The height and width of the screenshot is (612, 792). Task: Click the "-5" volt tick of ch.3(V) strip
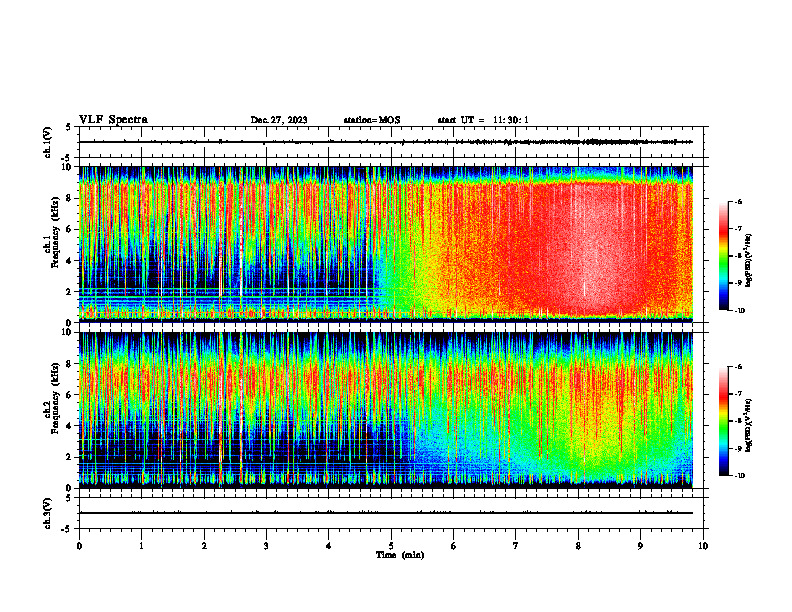[x=65, y=529]
